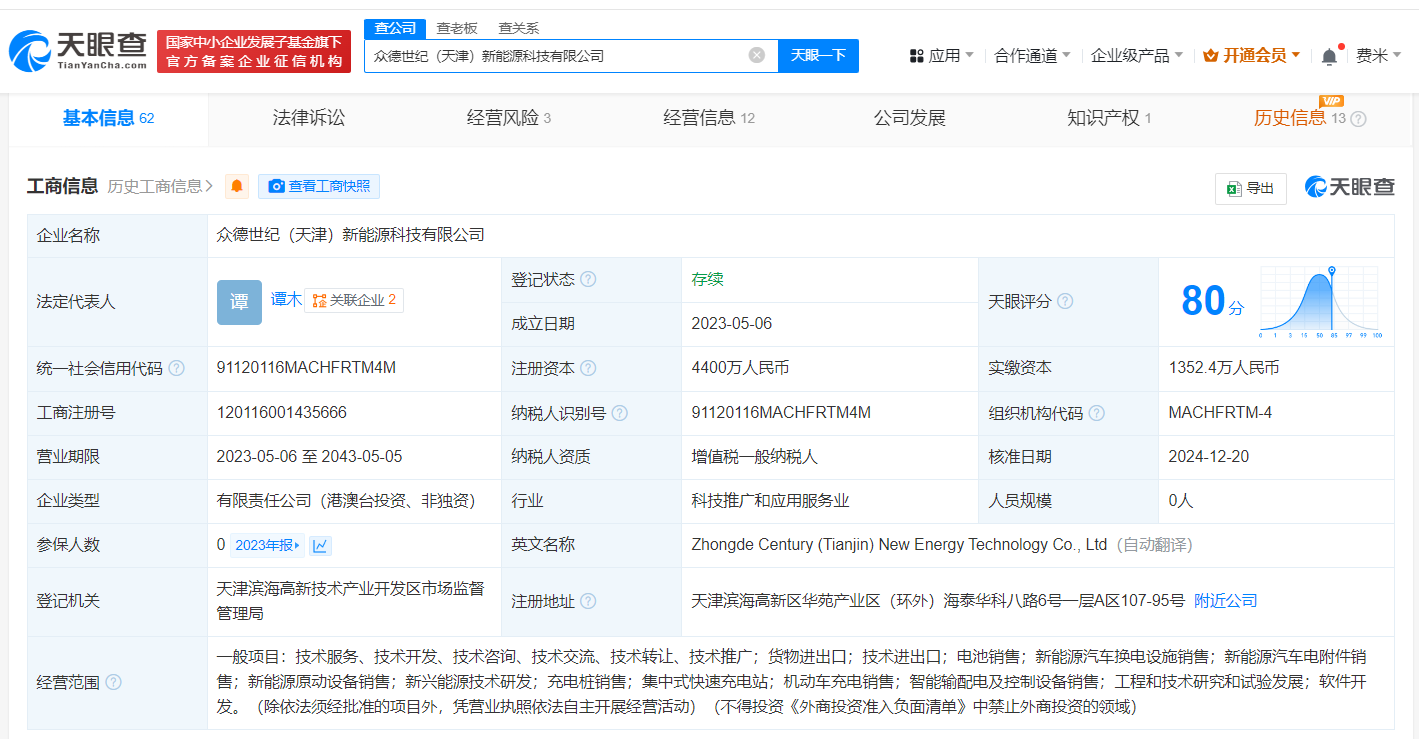Click the 天眼评分 score distribution chart
The height and width of the screenshot is (739, 1419).
pyautogui.click(x=1320, y=302)
